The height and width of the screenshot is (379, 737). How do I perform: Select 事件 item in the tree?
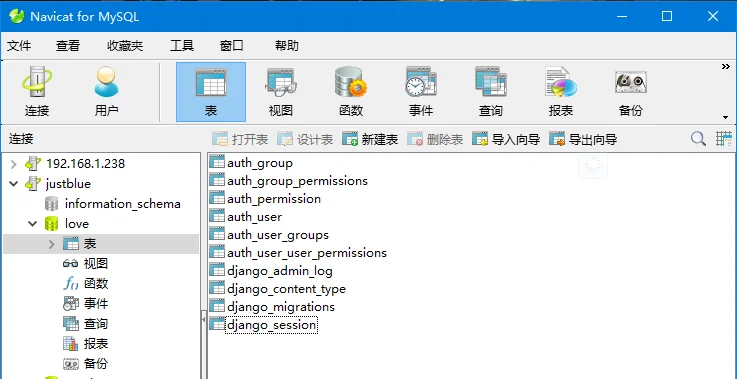point(96,304)
